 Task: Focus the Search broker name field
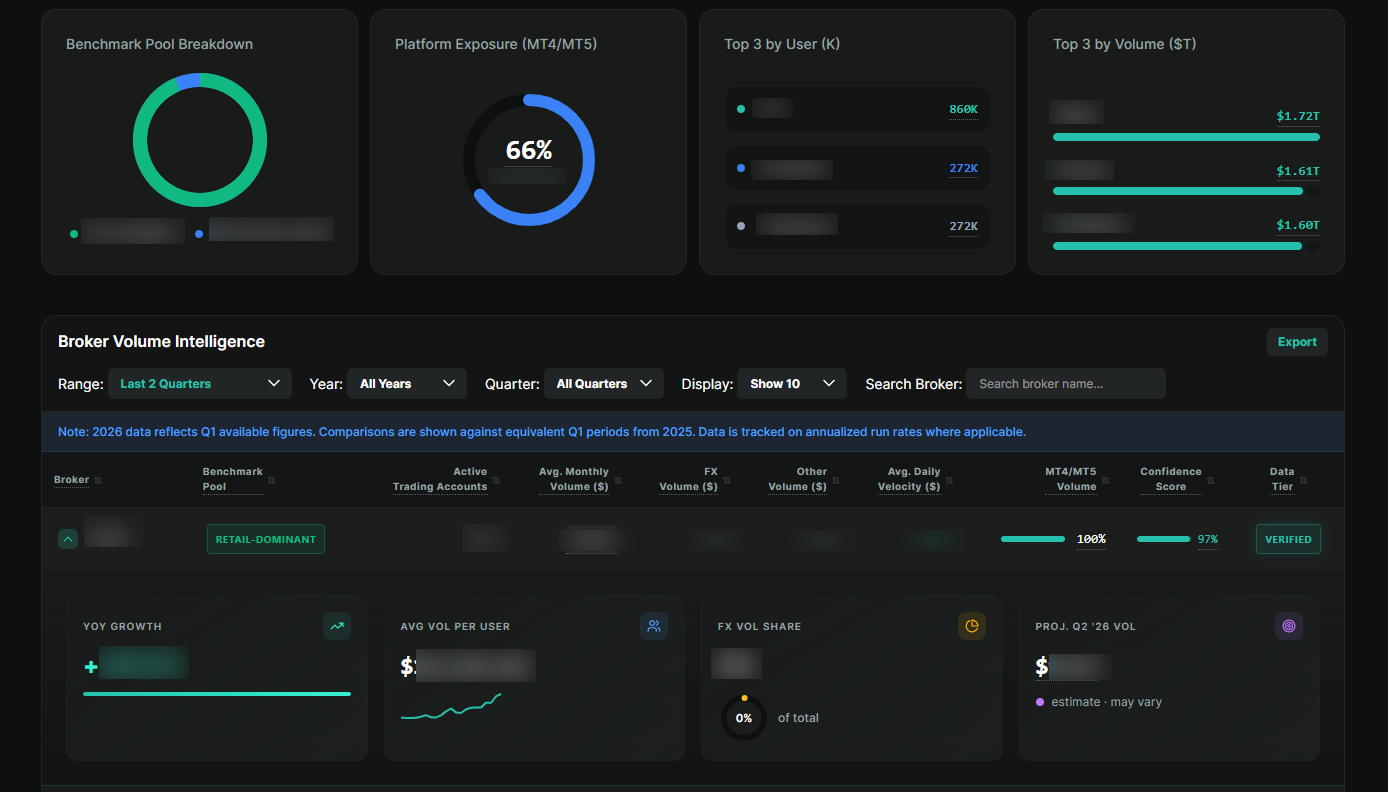tap(1066, 384)
